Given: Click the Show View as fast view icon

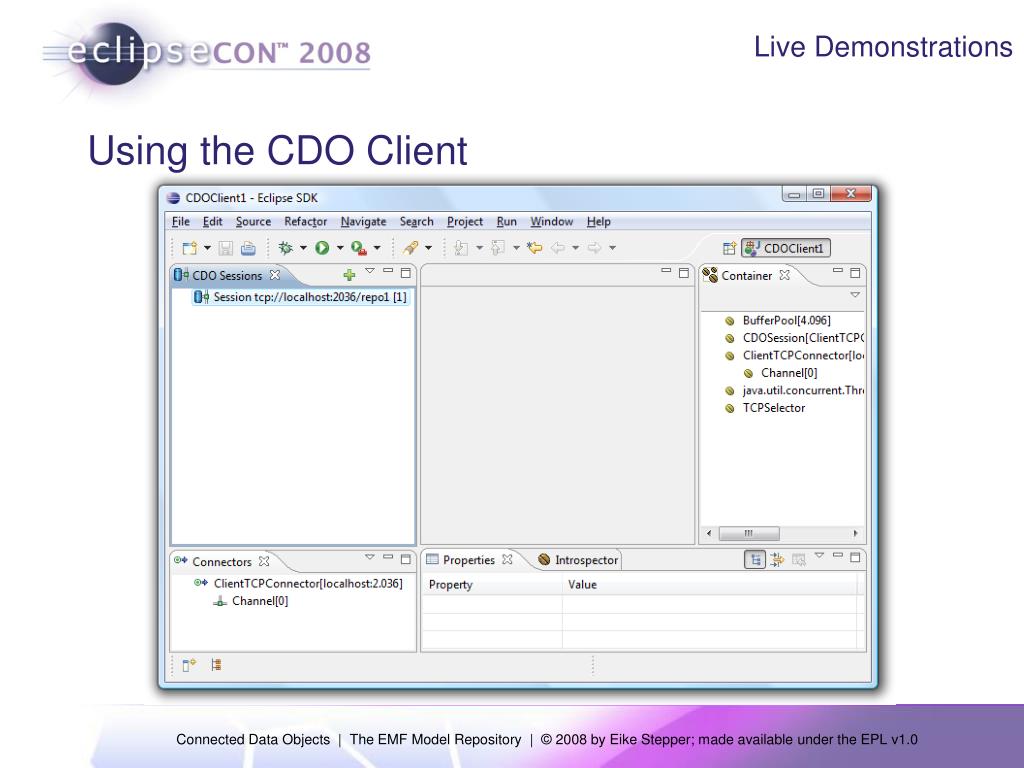Looking at the screenshot, I should click(189, 665).
